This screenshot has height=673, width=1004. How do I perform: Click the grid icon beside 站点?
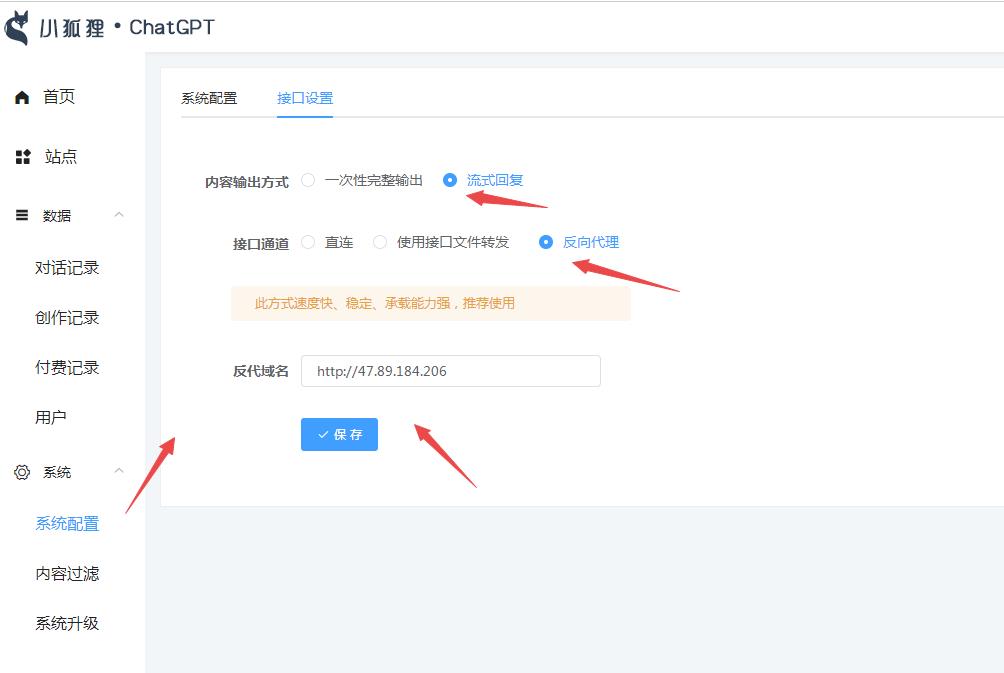pos(23,157)
